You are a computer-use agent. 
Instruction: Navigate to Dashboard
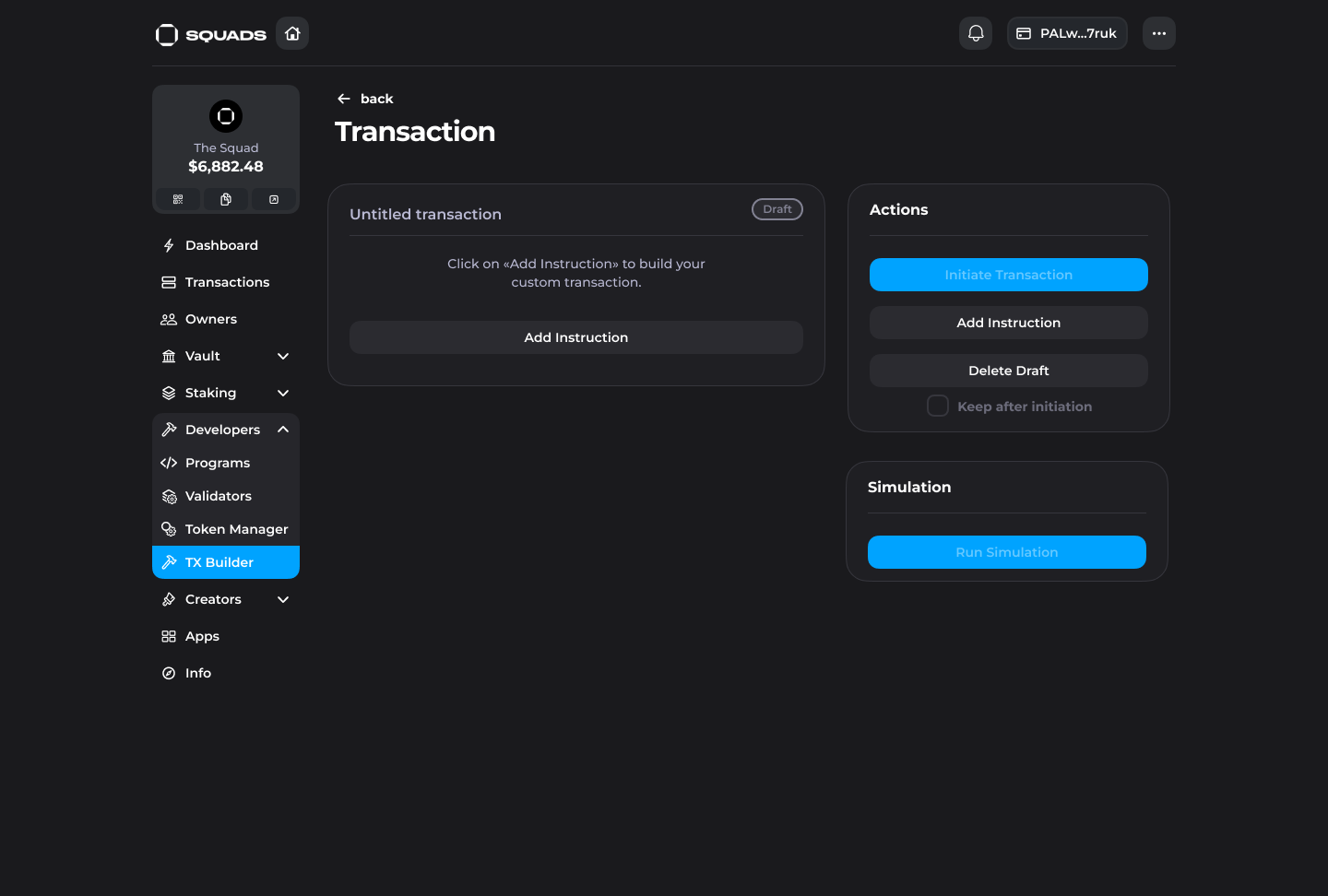click(221, 245)
